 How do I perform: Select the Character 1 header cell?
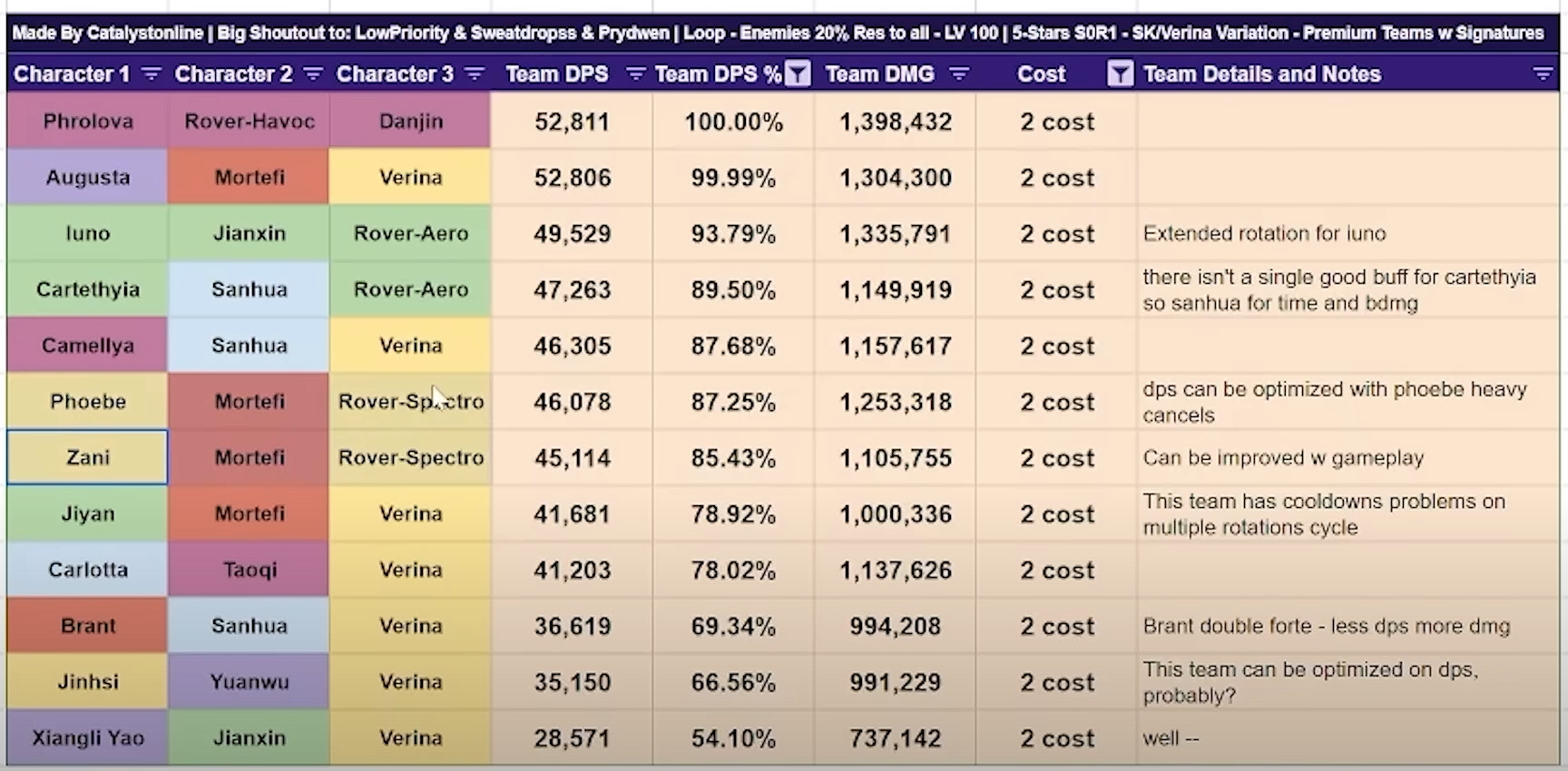87,73
